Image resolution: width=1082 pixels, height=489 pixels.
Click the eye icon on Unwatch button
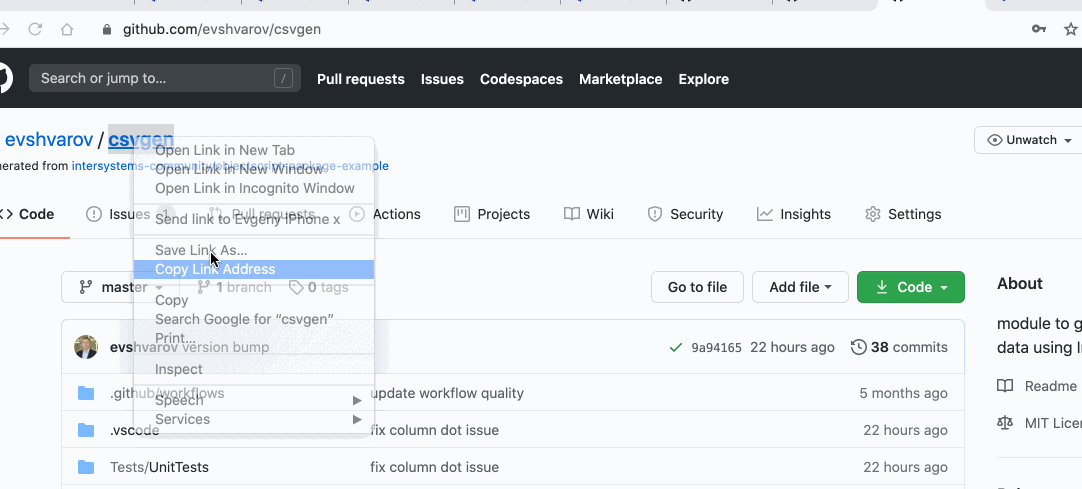coord(994,140)
